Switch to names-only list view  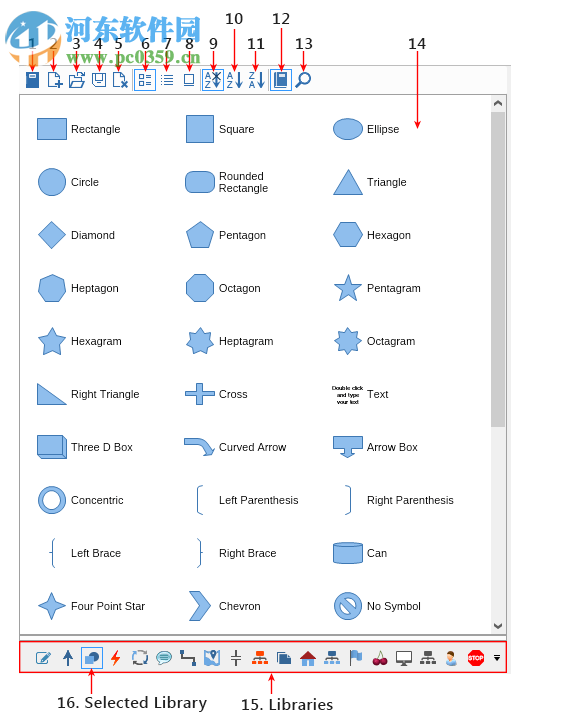point(167,80)
